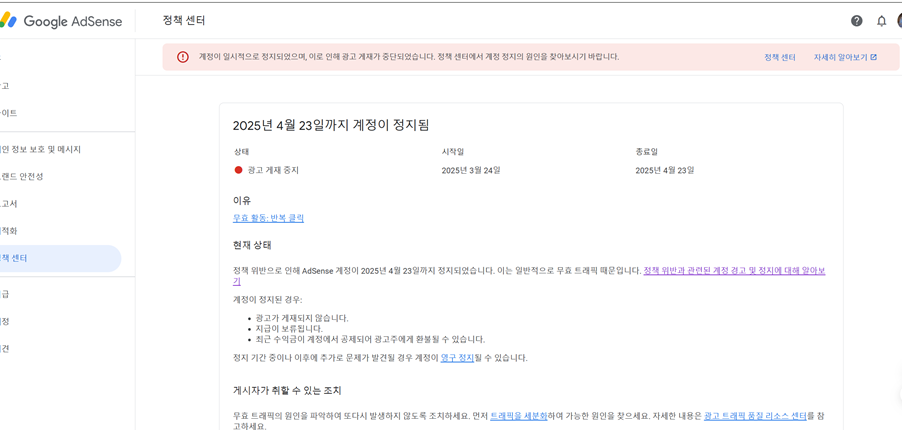Viewport: 902px width, 430px height.
Task: Click the 이유 section heading
Action: (x=242, y=200)
